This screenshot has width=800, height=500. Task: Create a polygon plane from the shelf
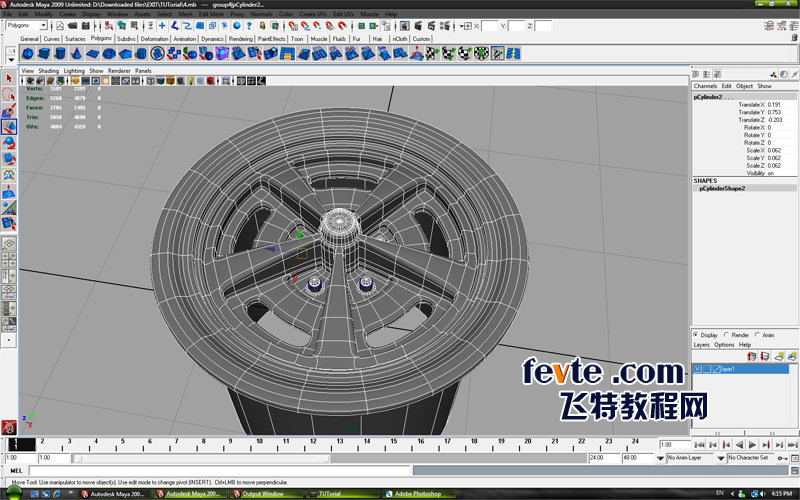(92, 53)
